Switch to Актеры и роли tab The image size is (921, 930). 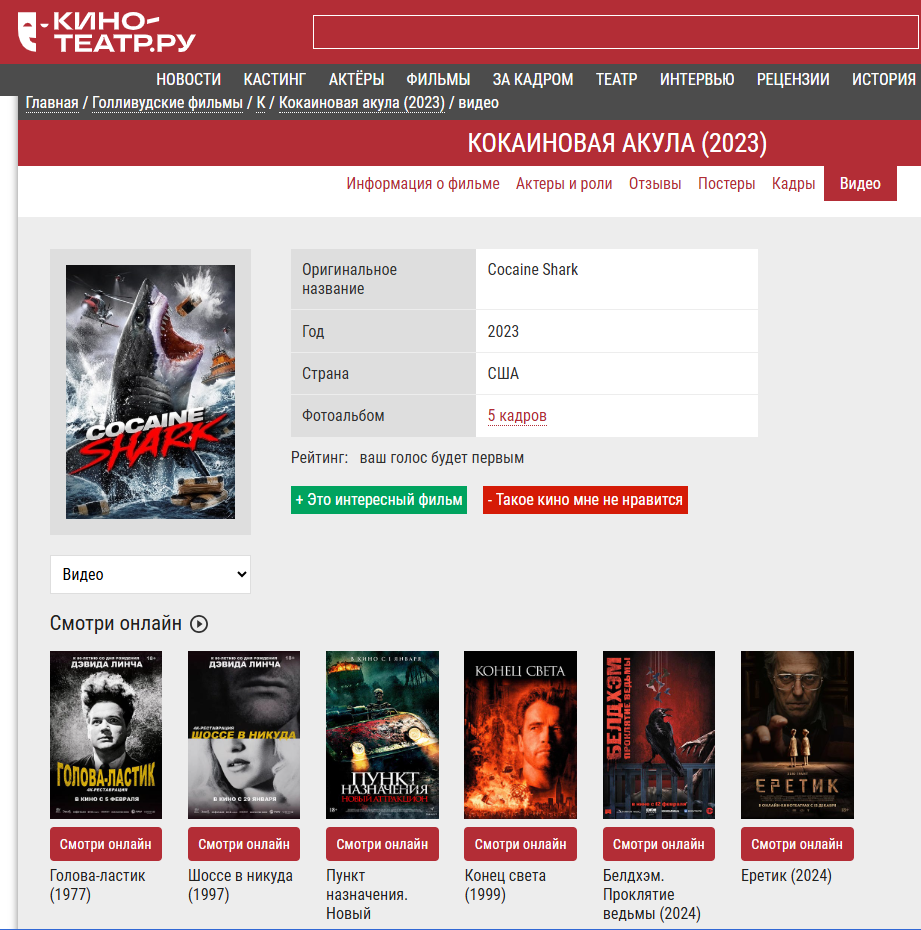click(564, 184)
